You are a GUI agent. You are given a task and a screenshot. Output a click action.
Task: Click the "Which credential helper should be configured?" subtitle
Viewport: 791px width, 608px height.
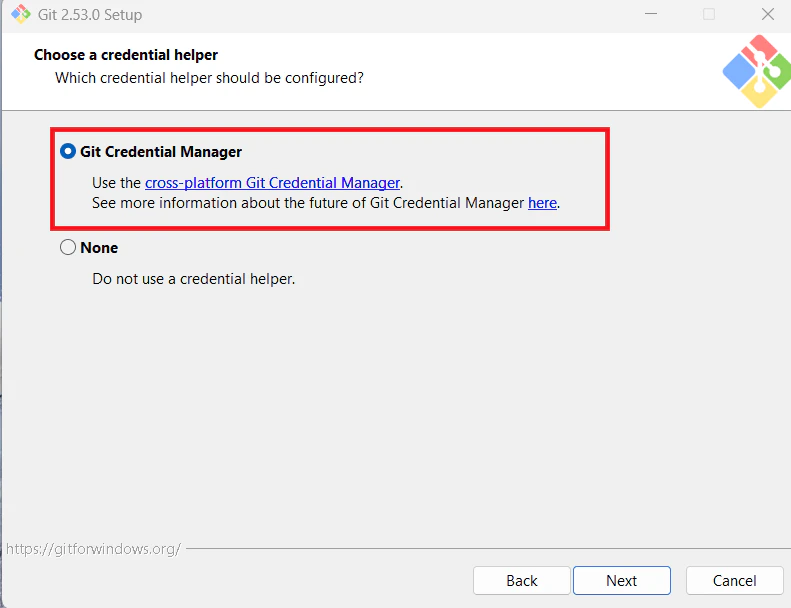209,77
